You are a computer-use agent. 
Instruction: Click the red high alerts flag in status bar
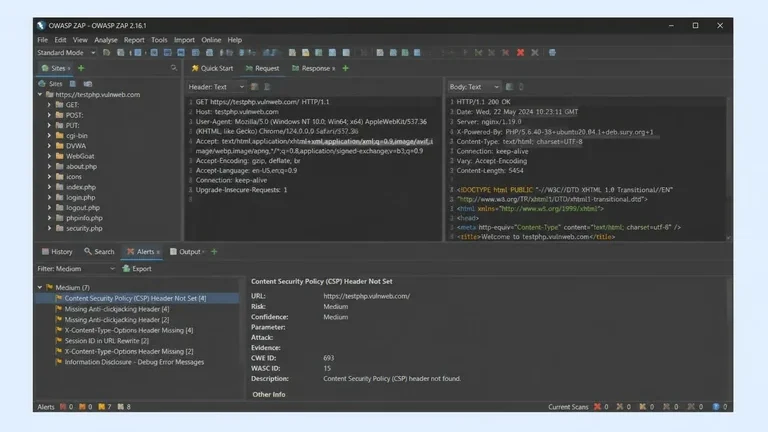[63, 407]
